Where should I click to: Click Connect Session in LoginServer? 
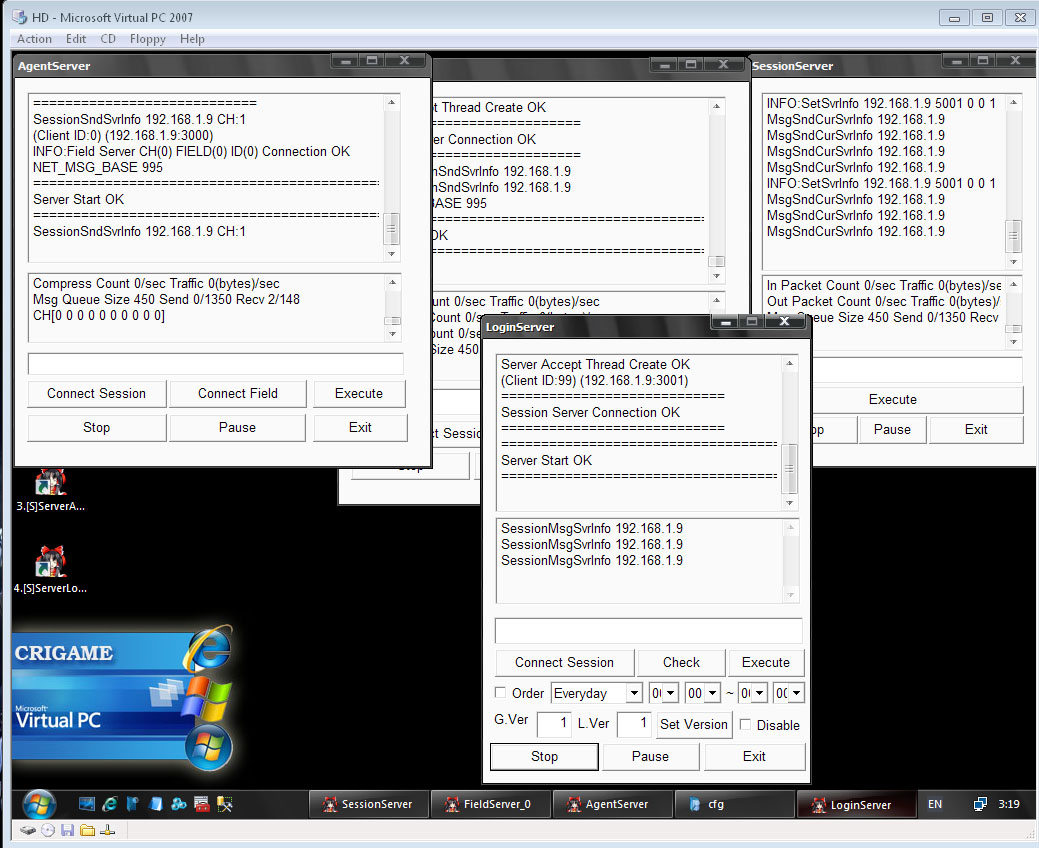pos(565,662)
